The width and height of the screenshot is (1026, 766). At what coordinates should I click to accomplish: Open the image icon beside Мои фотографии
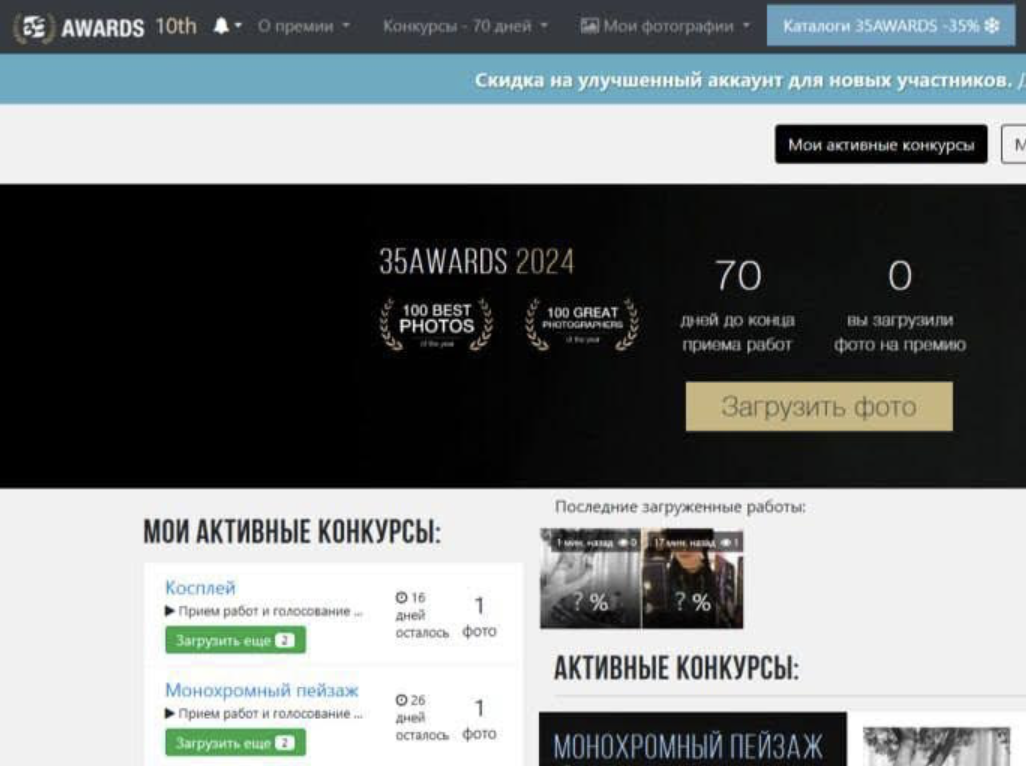(589, 26)
